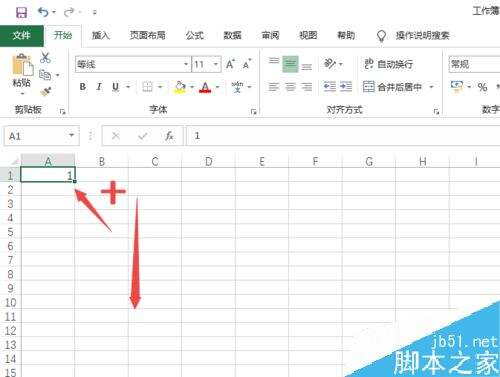Open the 公式 tab

coord(195,35)
